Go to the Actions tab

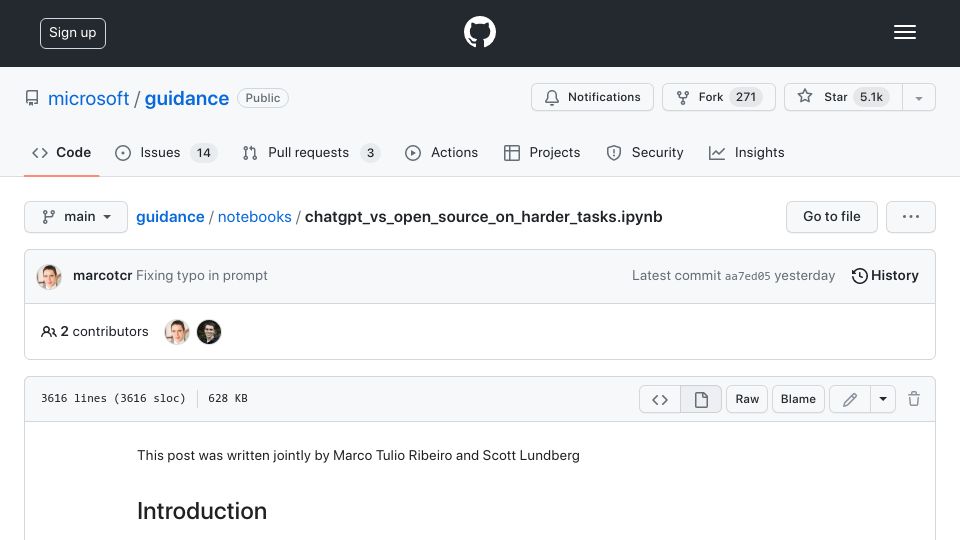pyautogui.click(x=441, y=152)
